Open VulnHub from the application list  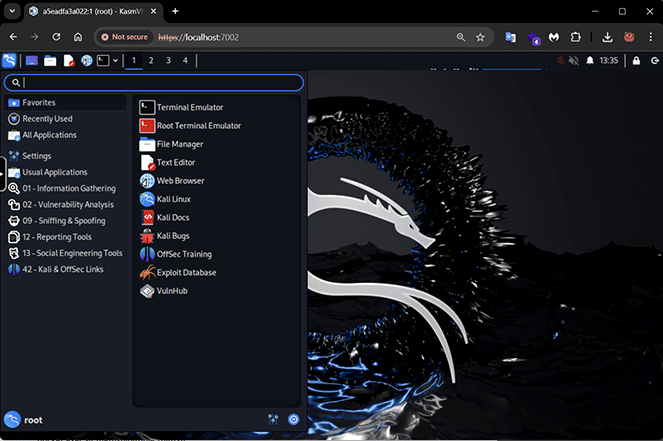[172, 291]
